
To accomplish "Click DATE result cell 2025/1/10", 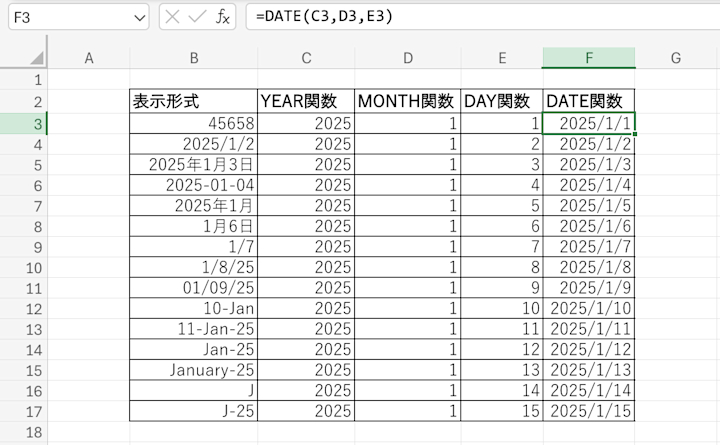I will coord(589,308).
